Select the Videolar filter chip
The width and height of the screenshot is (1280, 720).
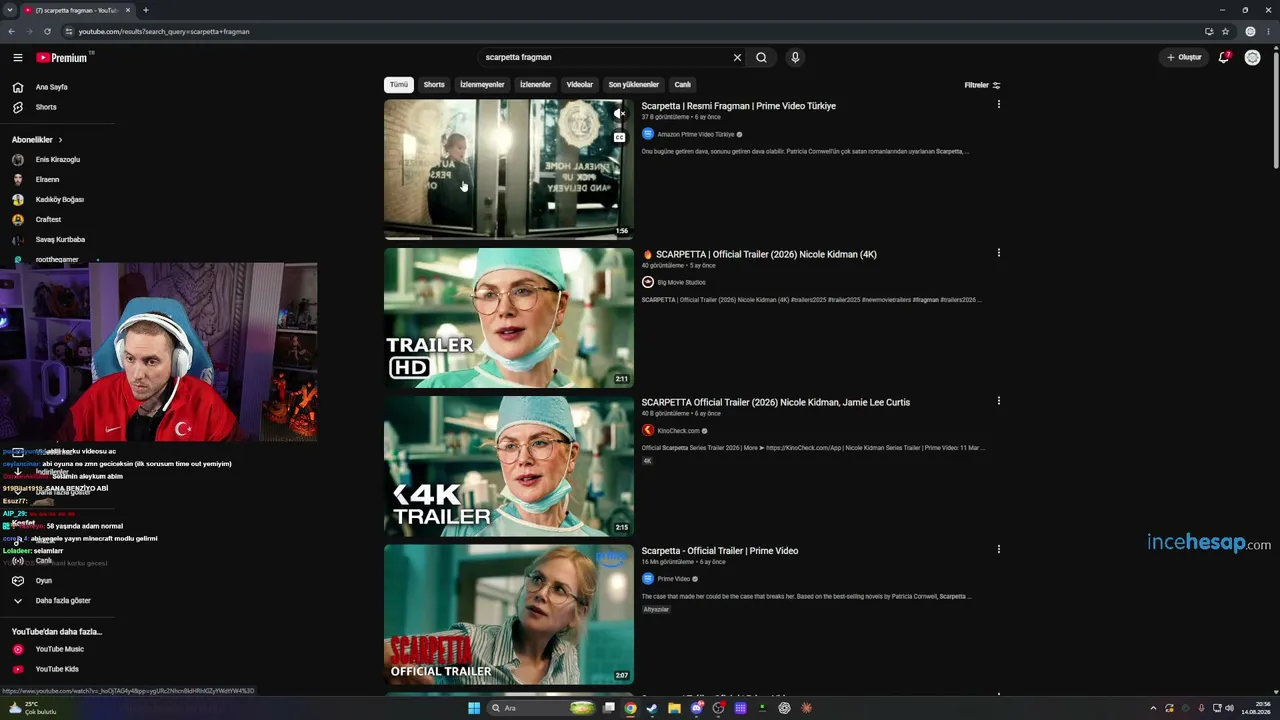[580, 85]
